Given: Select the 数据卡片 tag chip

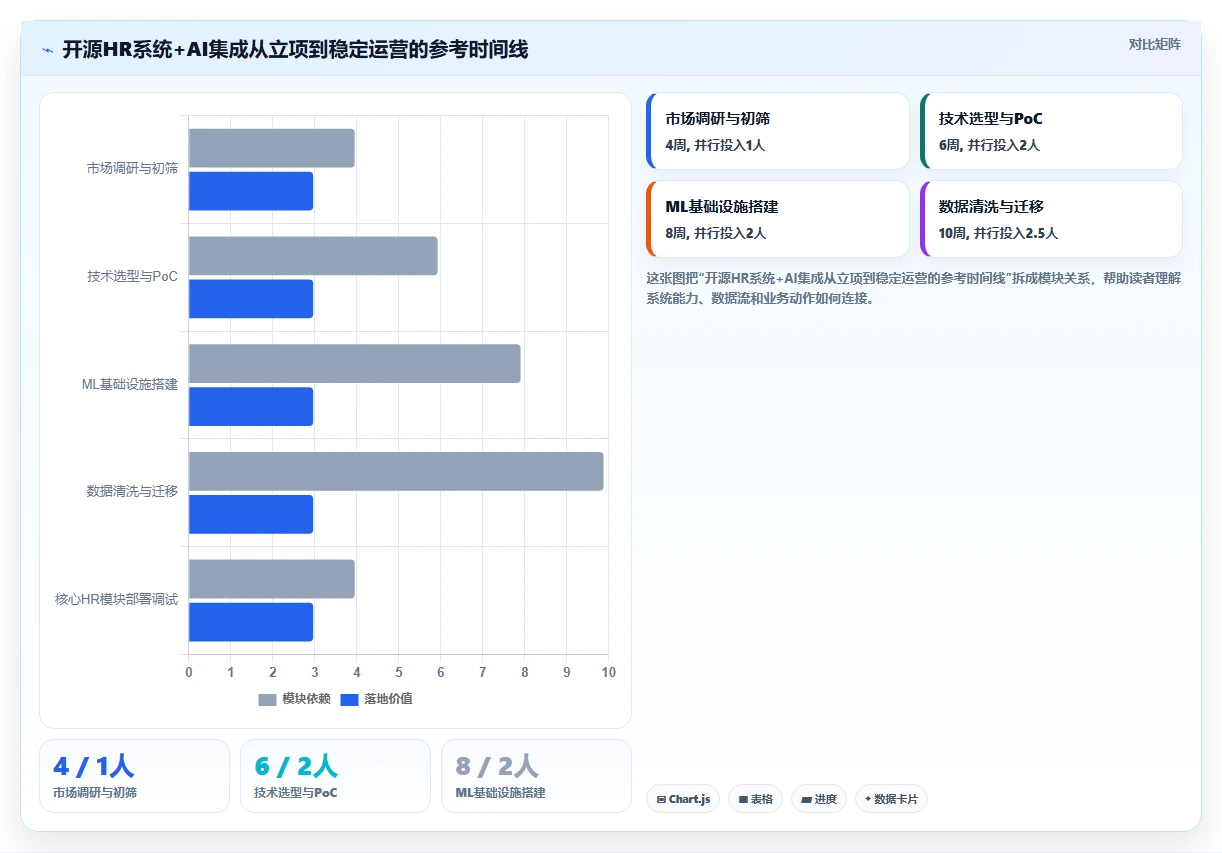Looking at the screenshot, I should click(x=891, y=799).
